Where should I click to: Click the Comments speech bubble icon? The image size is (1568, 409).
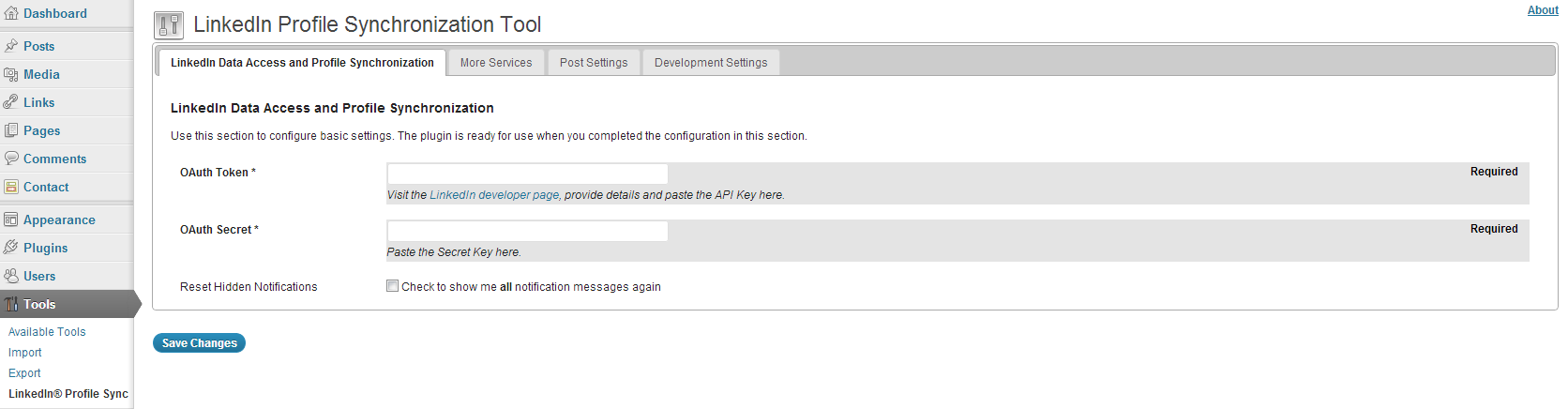tap(11, 159)
